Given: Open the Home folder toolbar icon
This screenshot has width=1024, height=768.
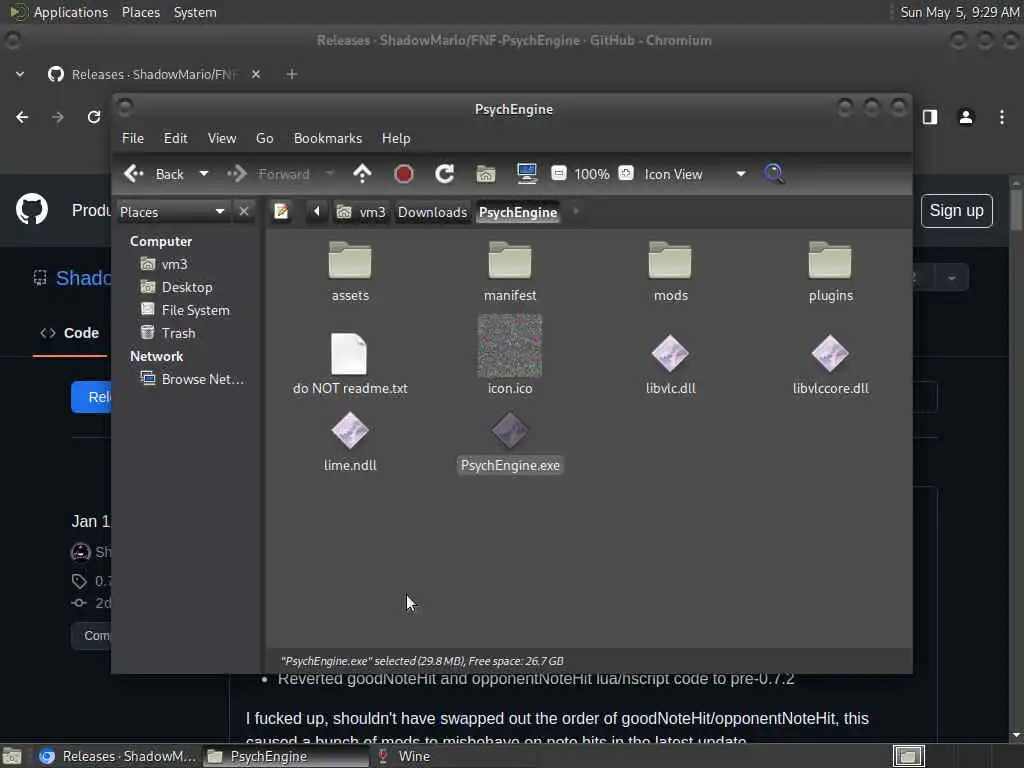Looking at the screenshot, I should [486, 174].
